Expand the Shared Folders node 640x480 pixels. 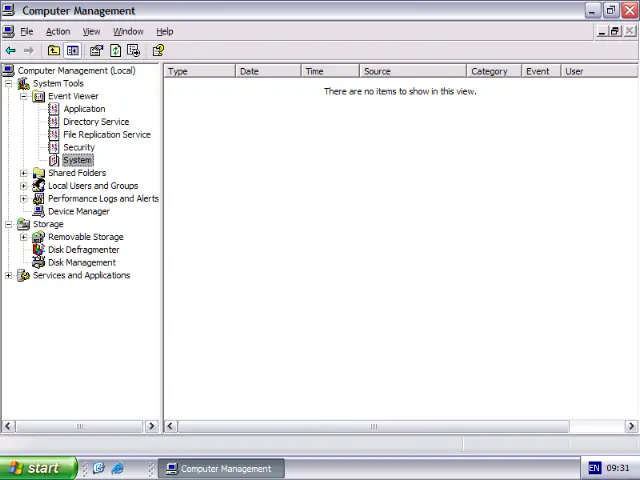tap(24, 173)
